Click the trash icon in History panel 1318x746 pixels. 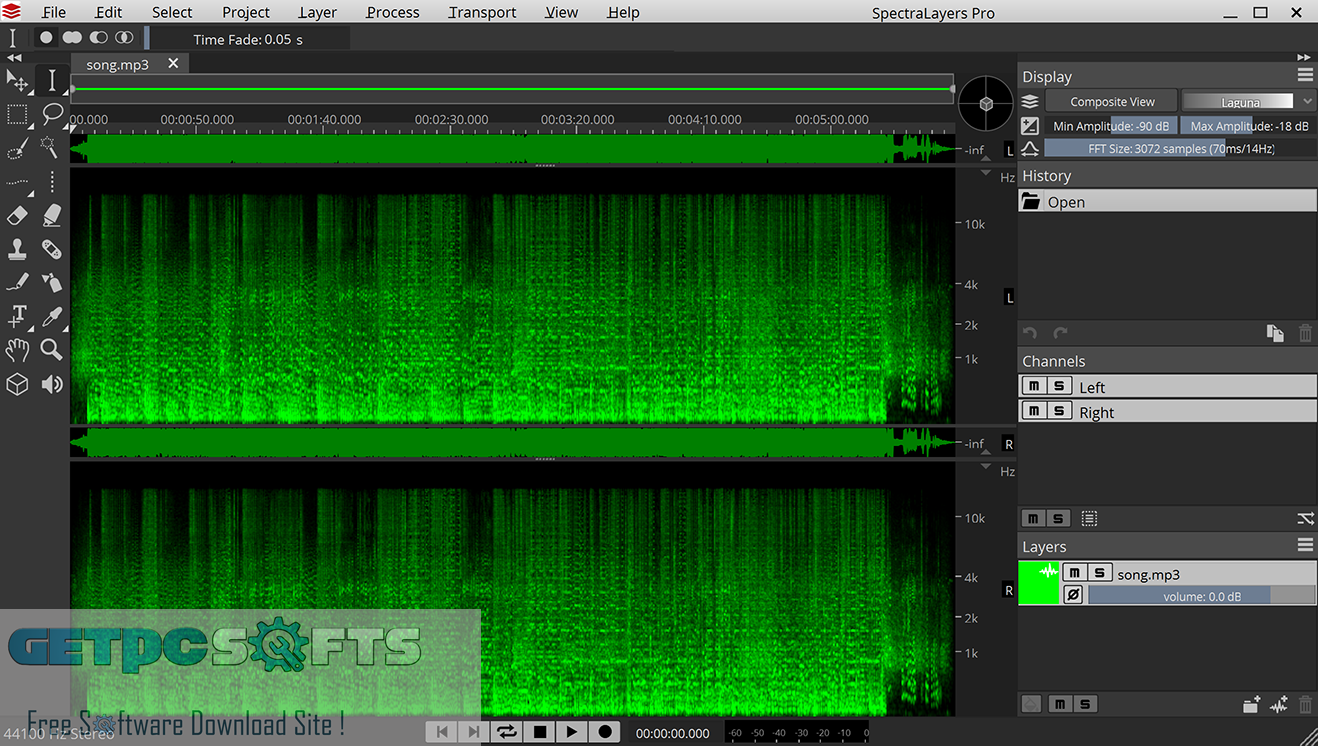coord(1305,333)
